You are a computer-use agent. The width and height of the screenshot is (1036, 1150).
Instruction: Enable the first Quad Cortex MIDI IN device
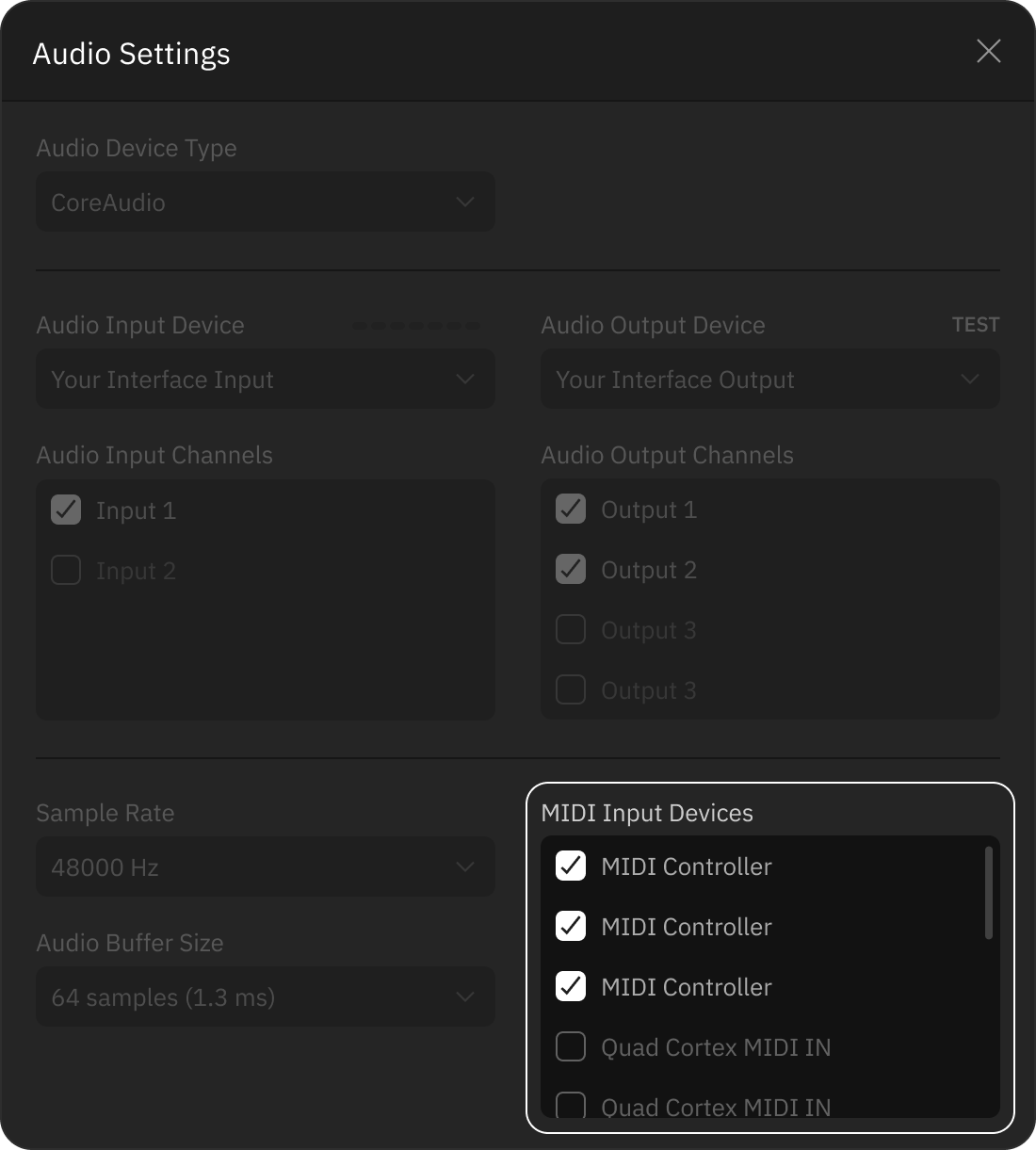(570, 1046)
